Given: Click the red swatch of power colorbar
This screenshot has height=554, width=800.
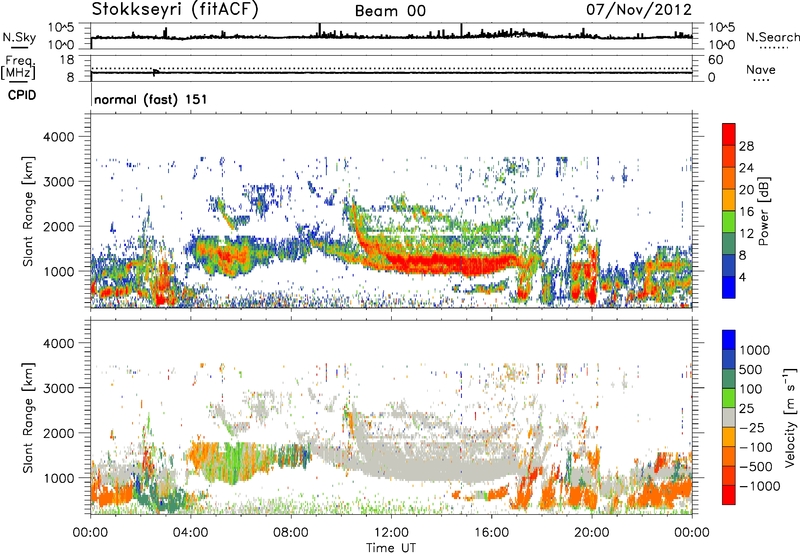Looking at the screenshot, I should (x=729, y=134).
